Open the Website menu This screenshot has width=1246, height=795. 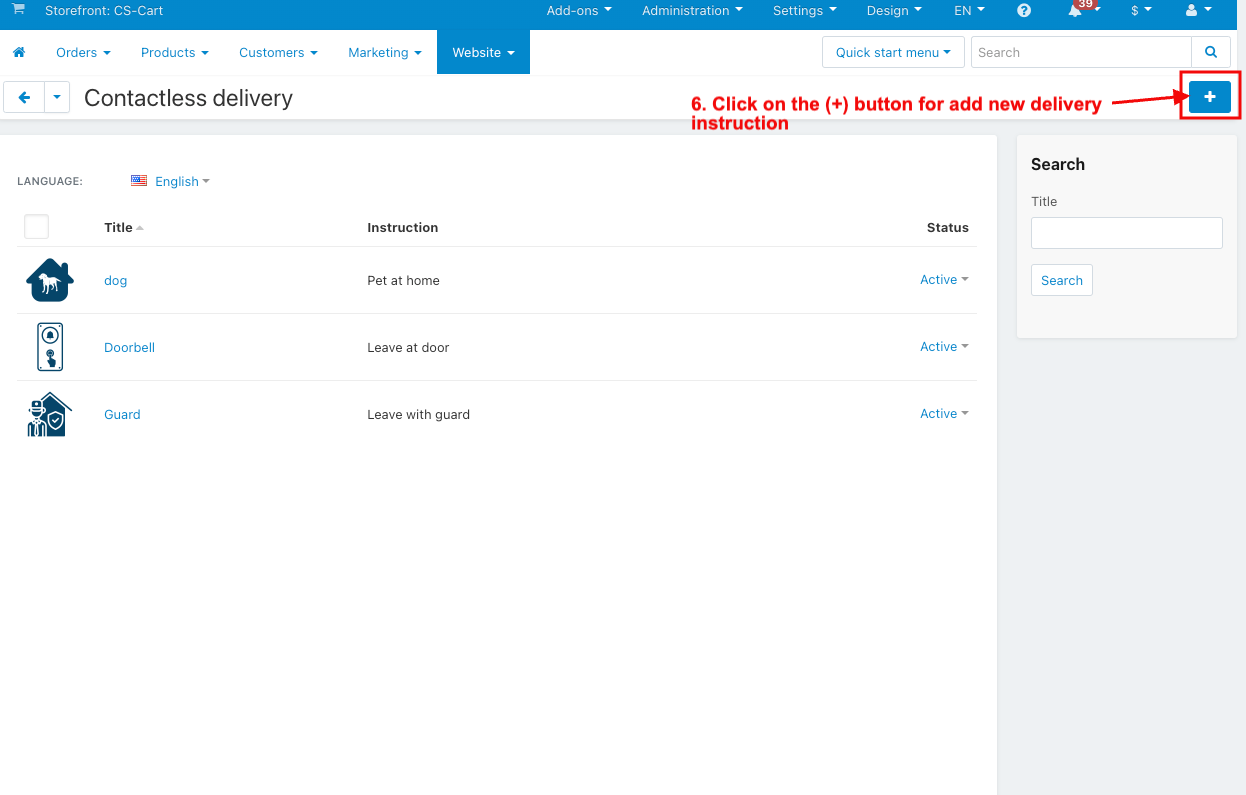[483, 52]
